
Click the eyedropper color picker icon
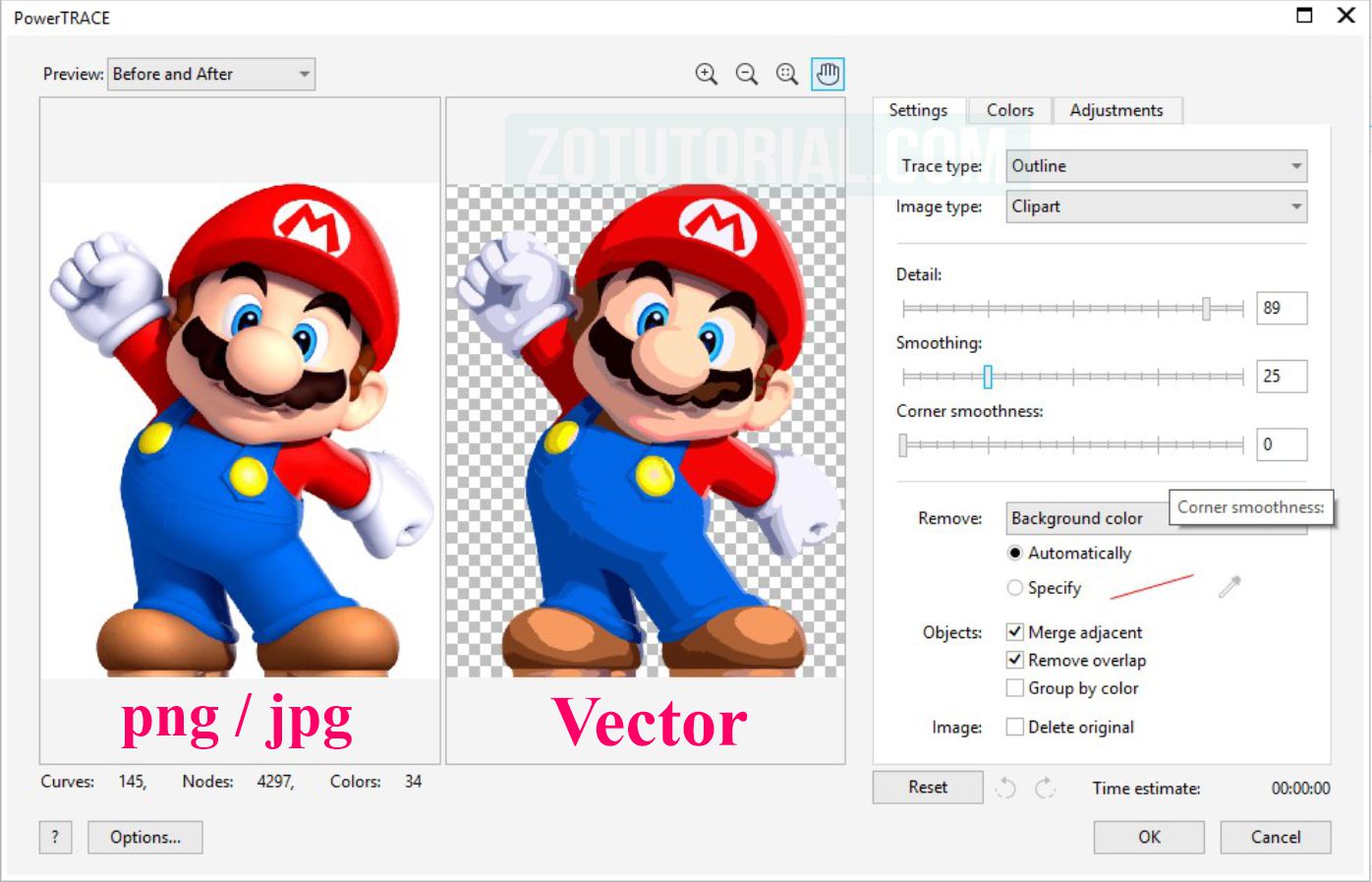[x=1229, y=587]
